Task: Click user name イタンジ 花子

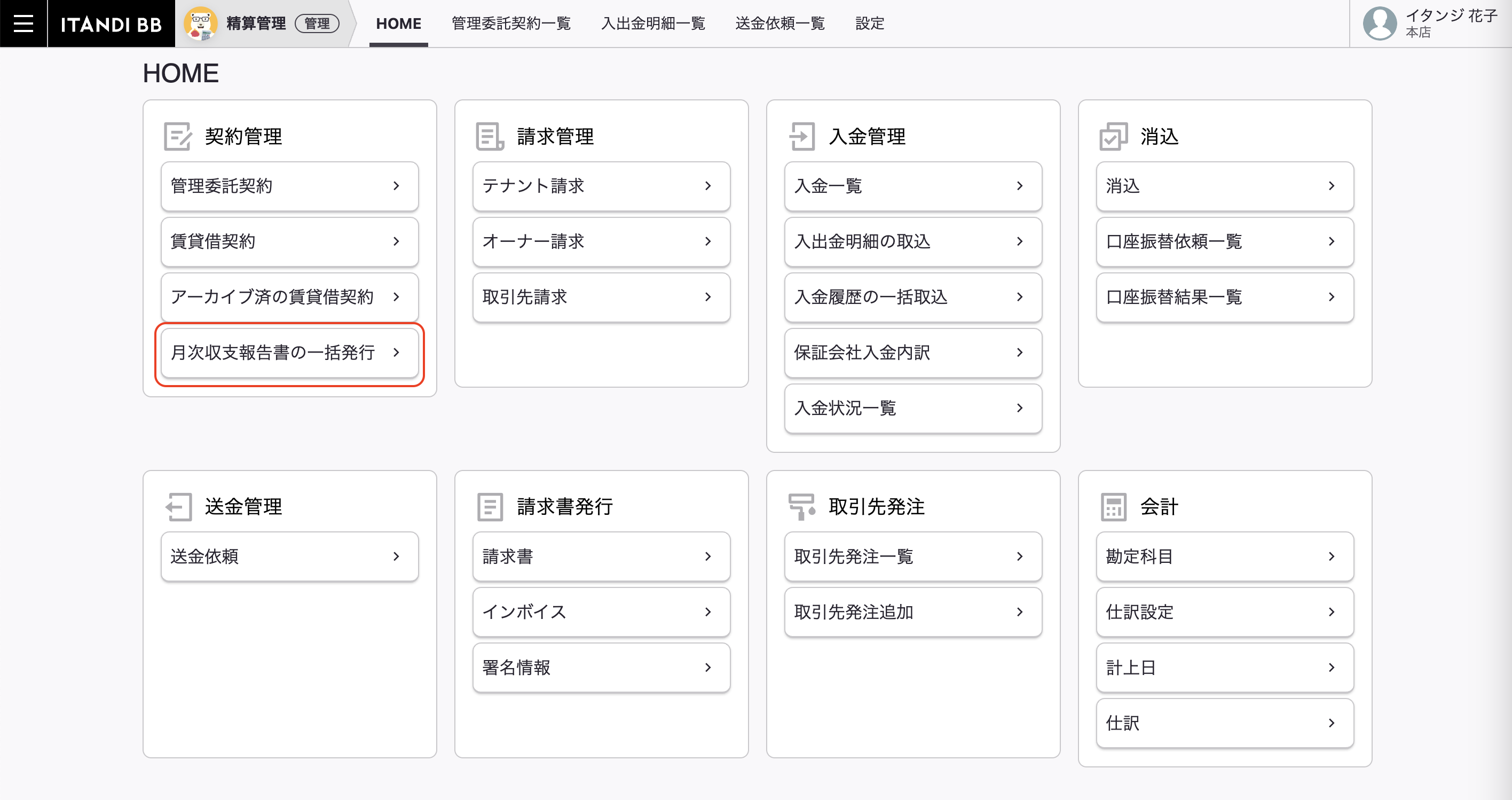Action: pyautogui.click(x=1451, y=15)
